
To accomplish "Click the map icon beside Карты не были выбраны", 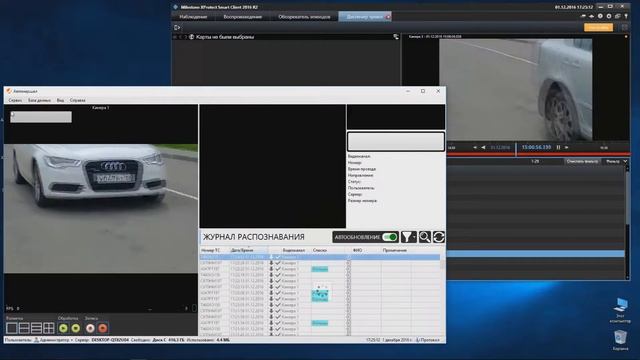I will [191, 37].
